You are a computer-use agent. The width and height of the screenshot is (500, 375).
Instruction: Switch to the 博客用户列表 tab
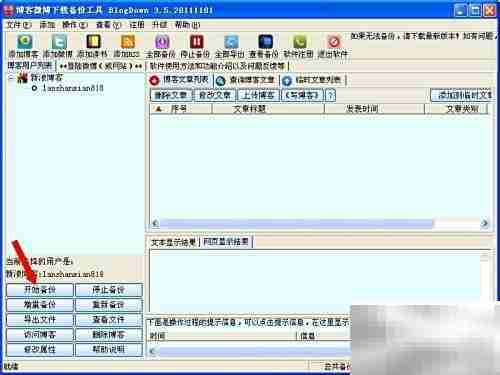[30, 66]
